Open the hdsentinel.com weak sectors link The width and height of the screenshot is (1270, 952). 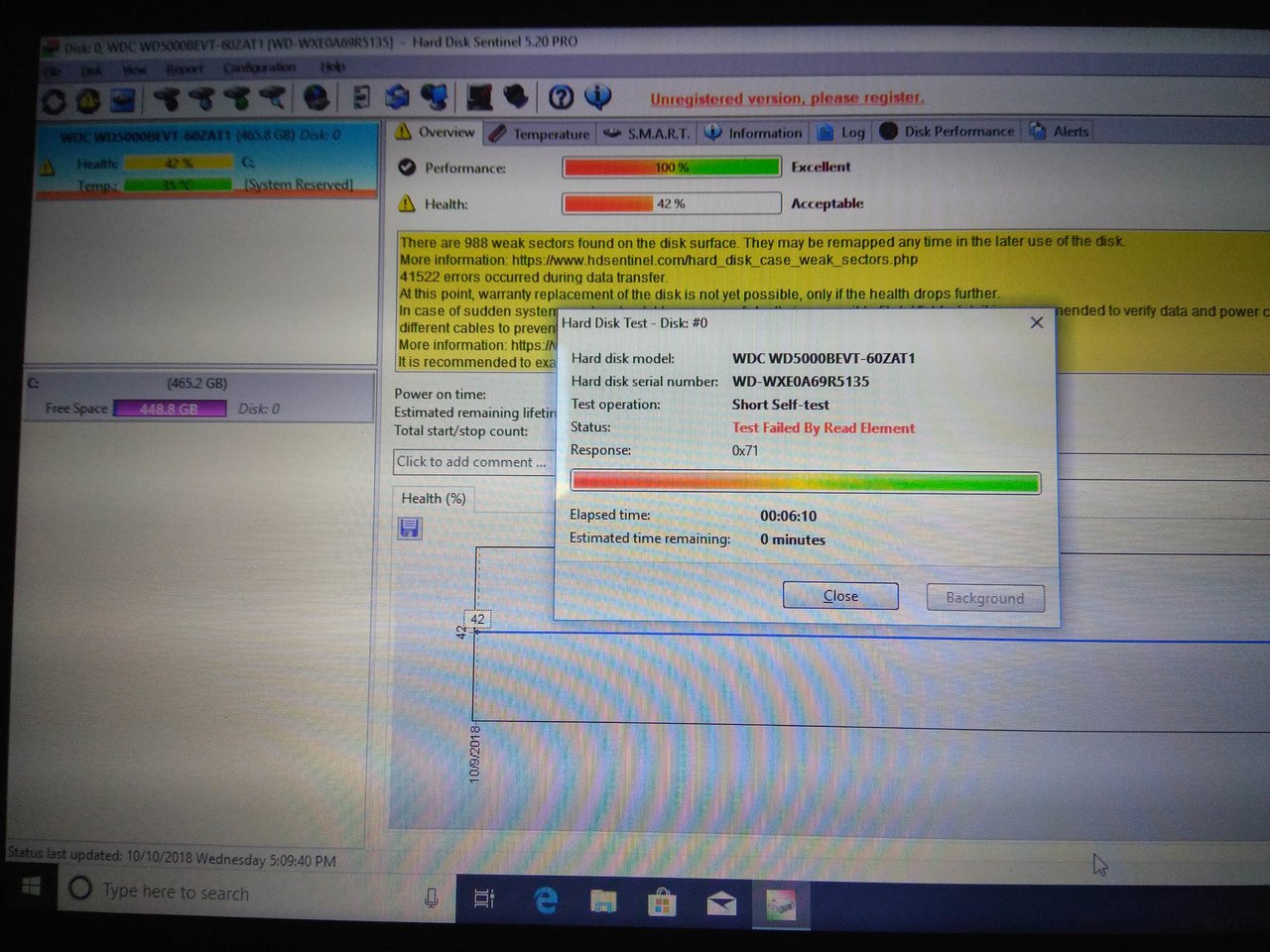[714, 260]
